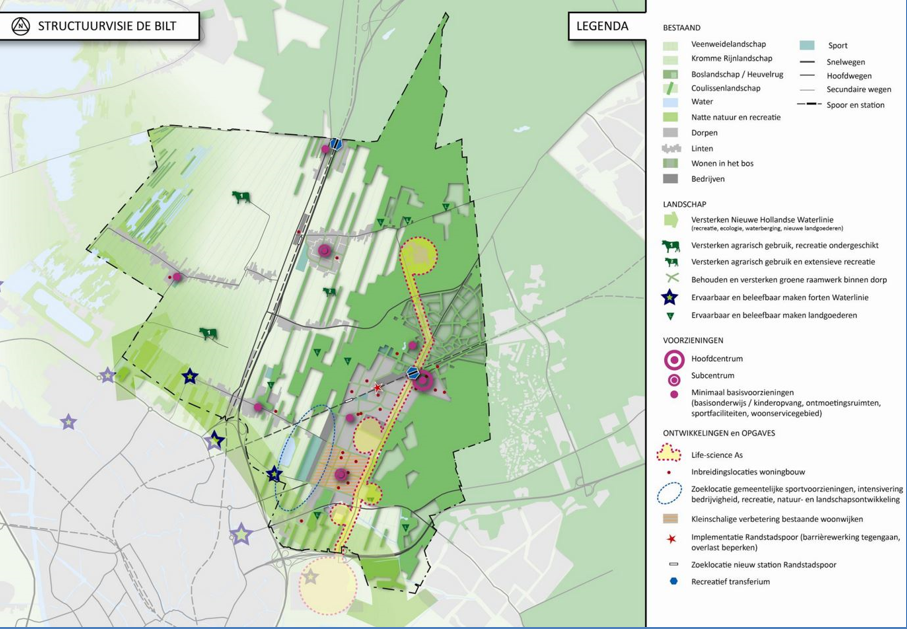Click 'Wonen in het bos' legend label

(x=720, y=163)
